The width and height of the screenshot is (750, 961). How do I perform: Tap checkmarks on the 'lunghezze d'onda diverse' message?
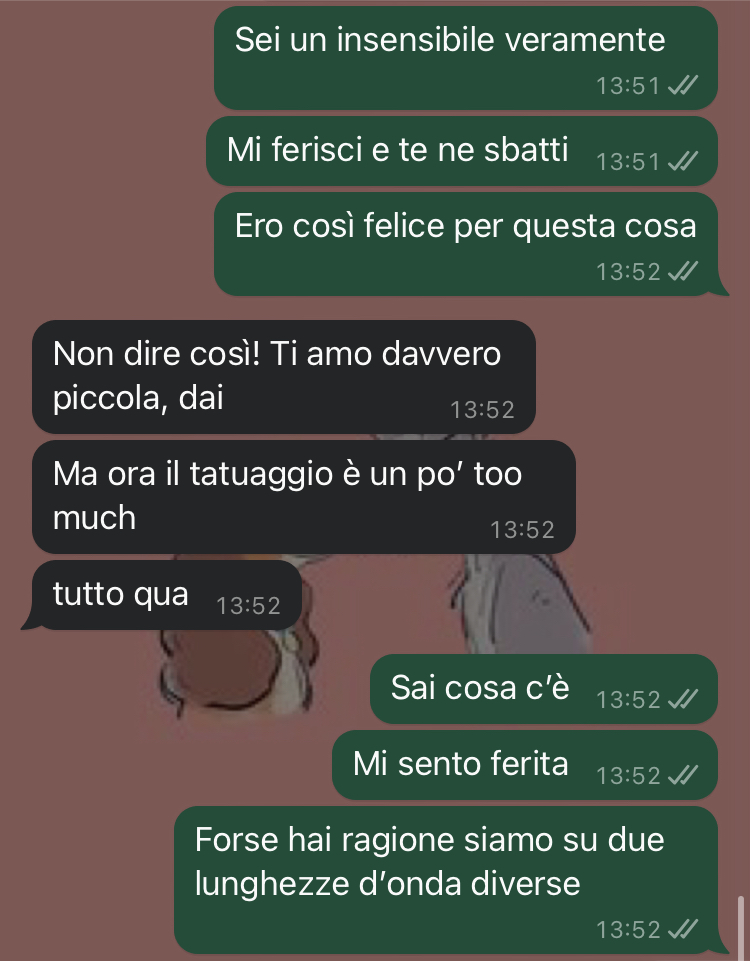coord(683,929)
